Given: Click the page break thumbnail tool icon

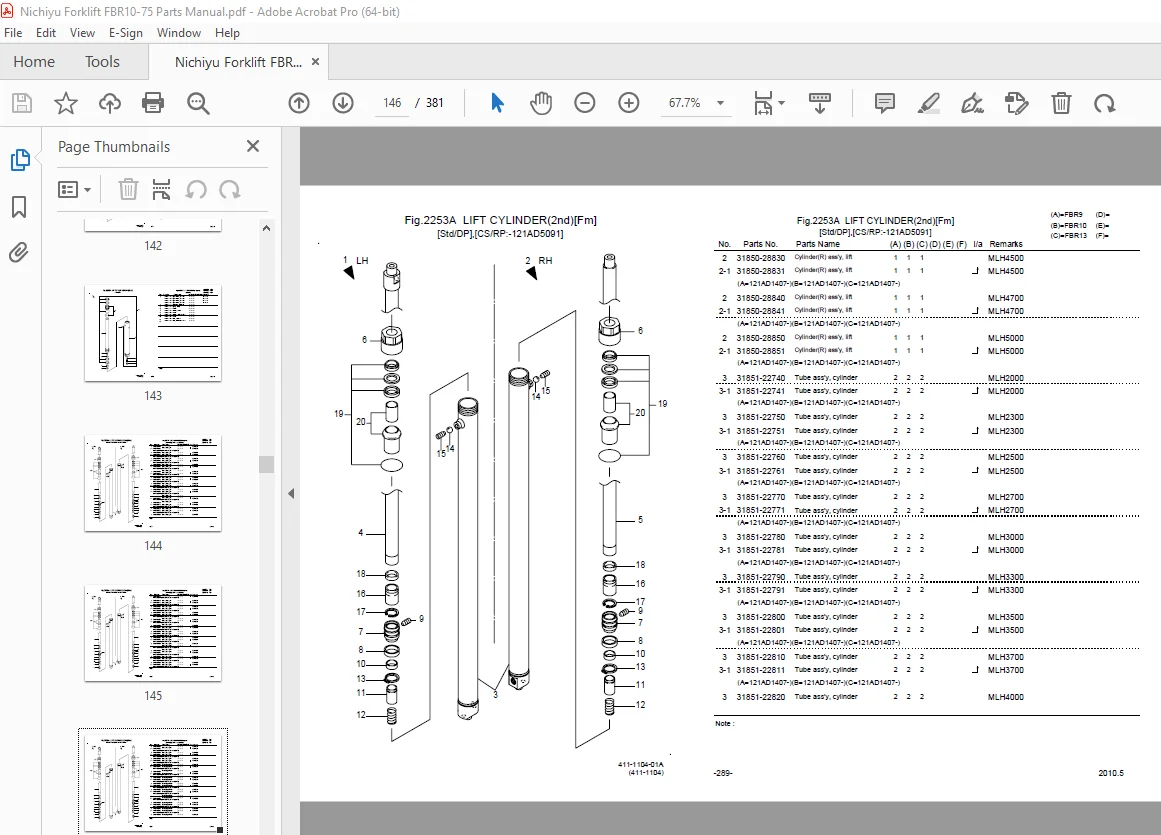Looking at the screenshot, I should tap(161, 190).
